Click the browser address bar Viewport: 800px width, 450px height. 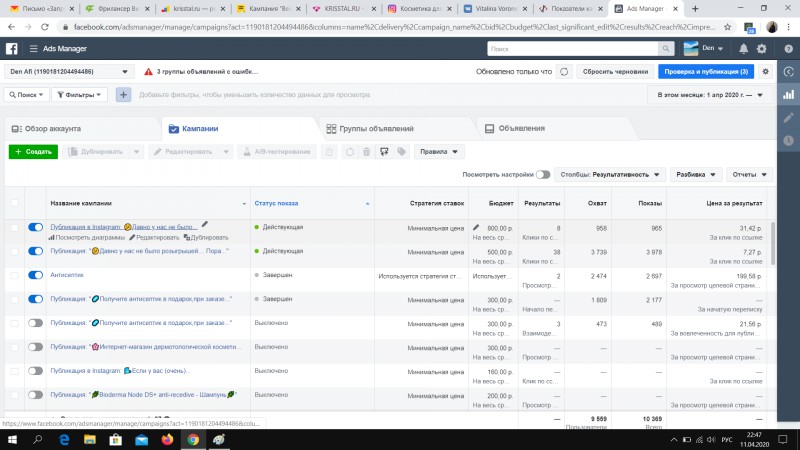[393, 27]
